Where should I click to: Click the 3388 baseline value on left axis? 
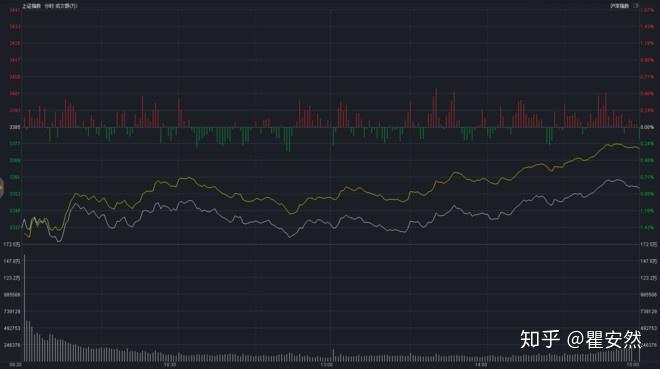[x=15, y=127]
